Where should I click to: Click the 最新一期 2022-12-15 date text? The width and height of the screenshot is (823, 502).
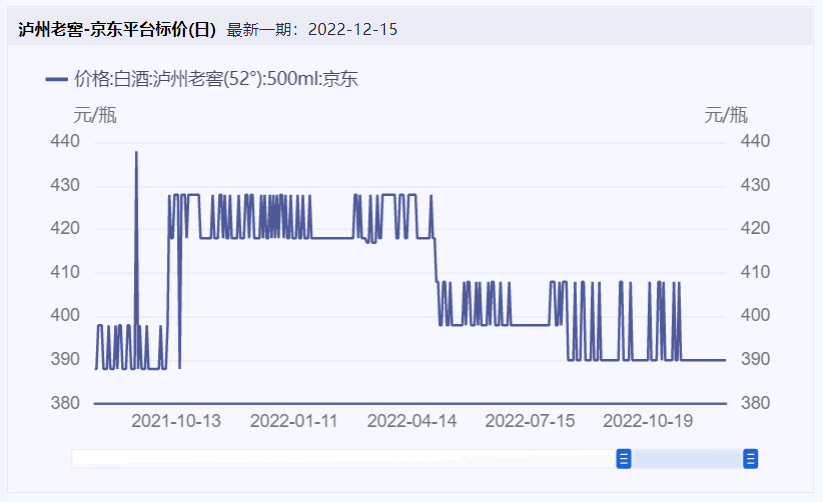(x=312, y=29)
